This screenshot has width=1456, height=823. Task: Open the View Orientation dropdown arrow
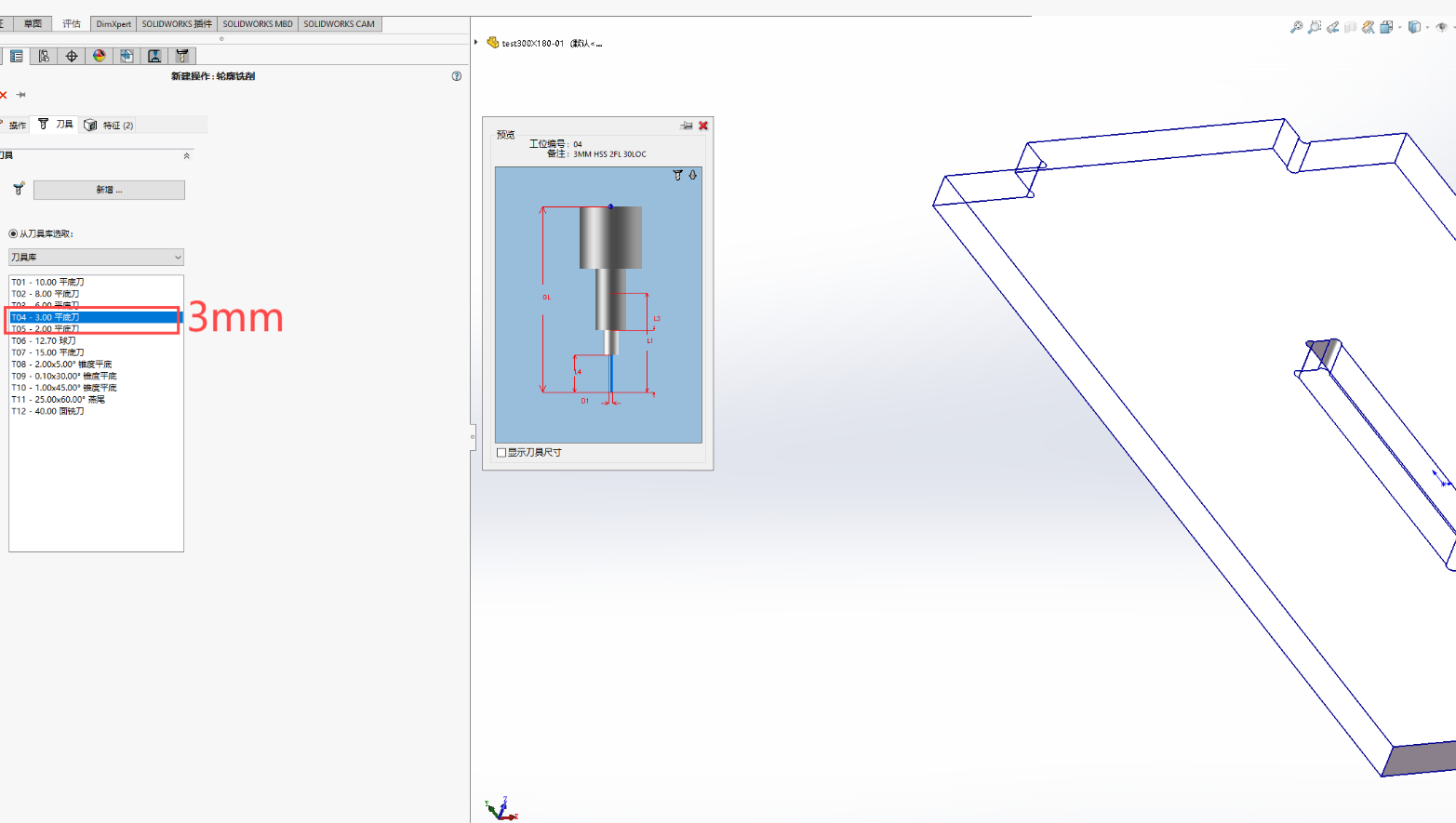pos(1399,28)
